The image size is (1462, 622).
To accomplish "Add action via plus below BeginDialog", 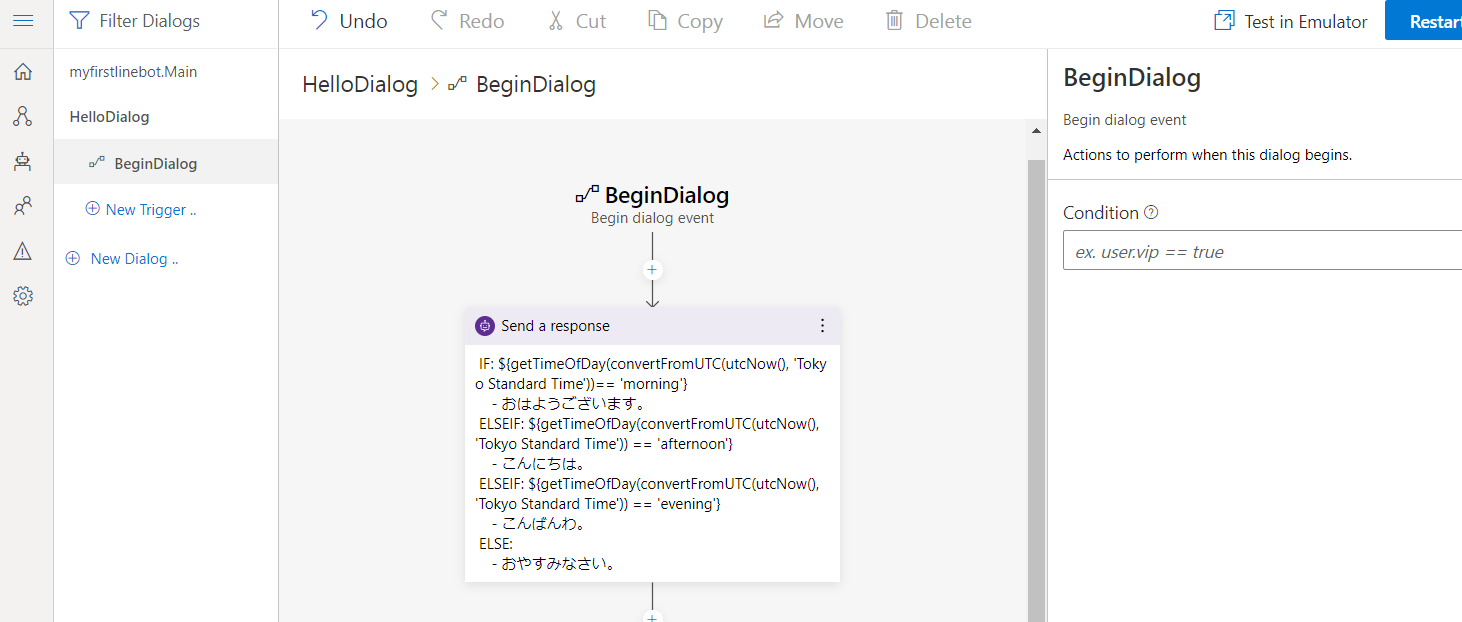I will [652, 270].
